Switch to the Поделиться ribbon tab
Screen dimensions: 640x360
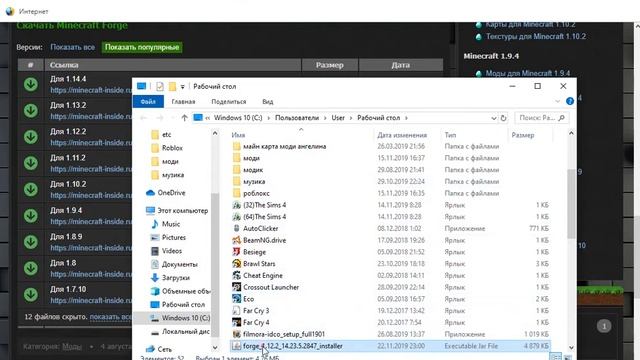[229, 102]
